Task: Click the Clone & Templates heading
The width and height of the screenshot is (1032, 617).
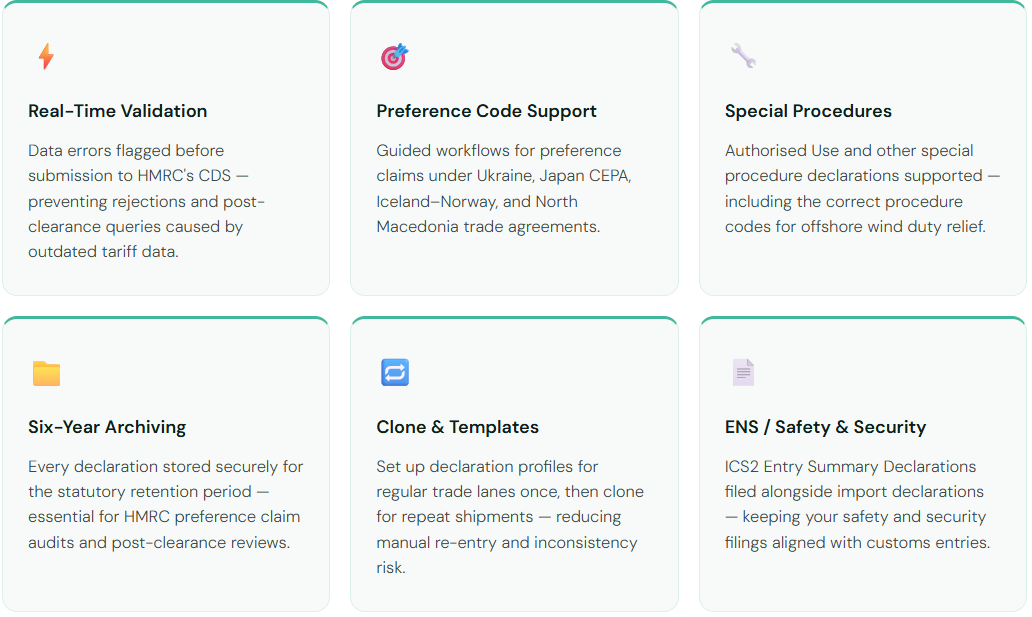Action: click(457, 427)
